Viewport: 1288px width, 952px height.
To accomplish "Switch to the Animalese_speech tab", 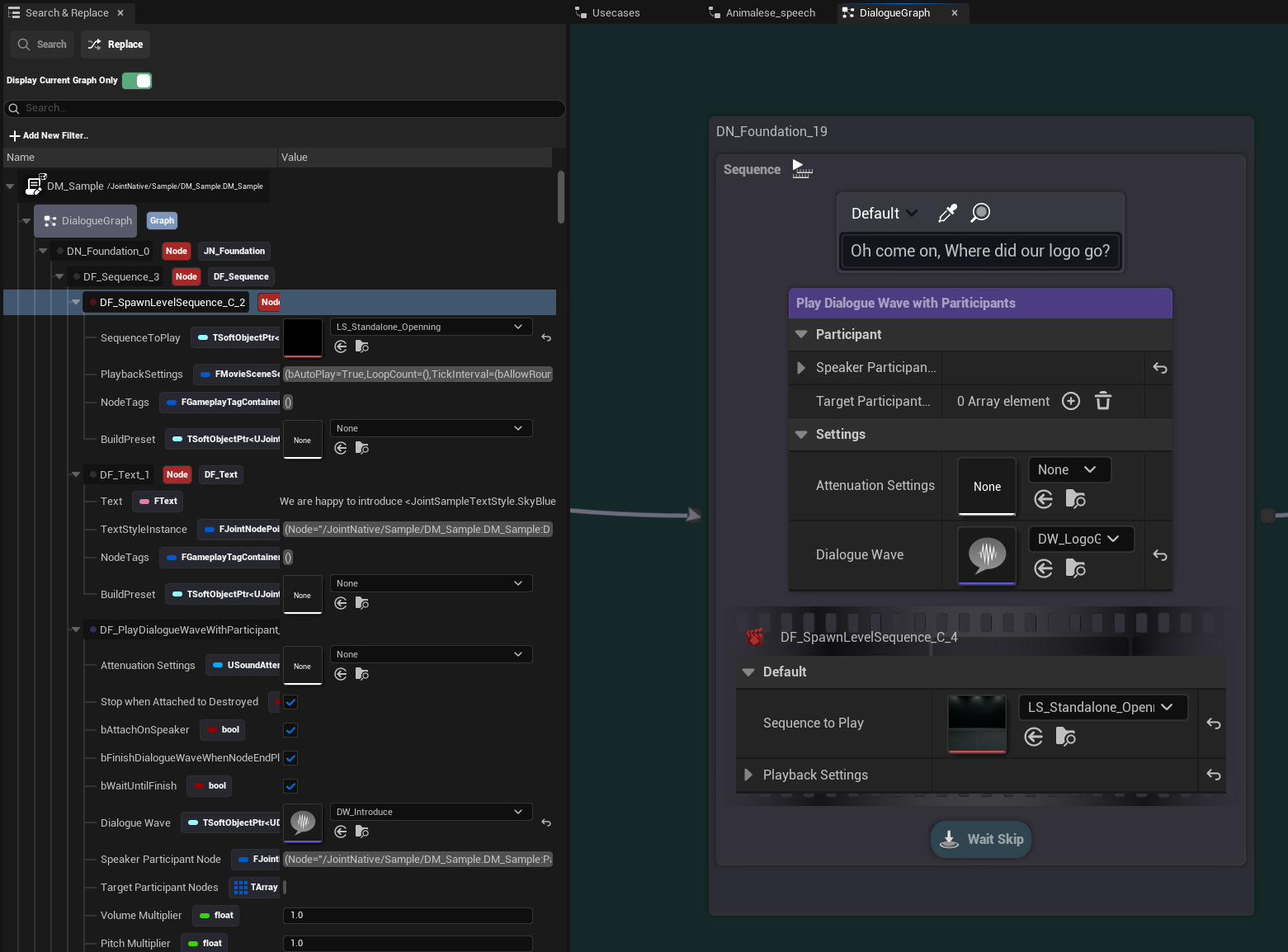I will 770,13.
